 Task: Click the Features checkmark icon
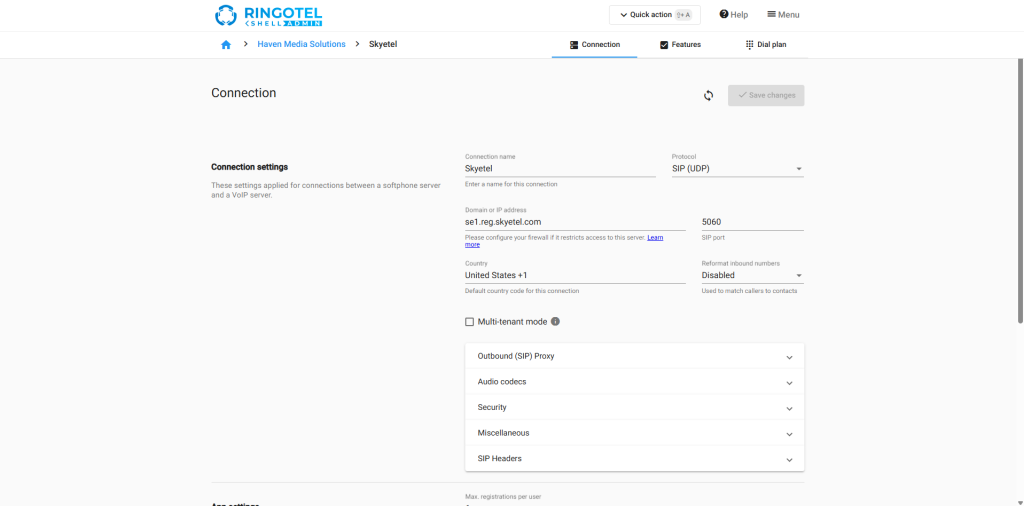point(664,45)
